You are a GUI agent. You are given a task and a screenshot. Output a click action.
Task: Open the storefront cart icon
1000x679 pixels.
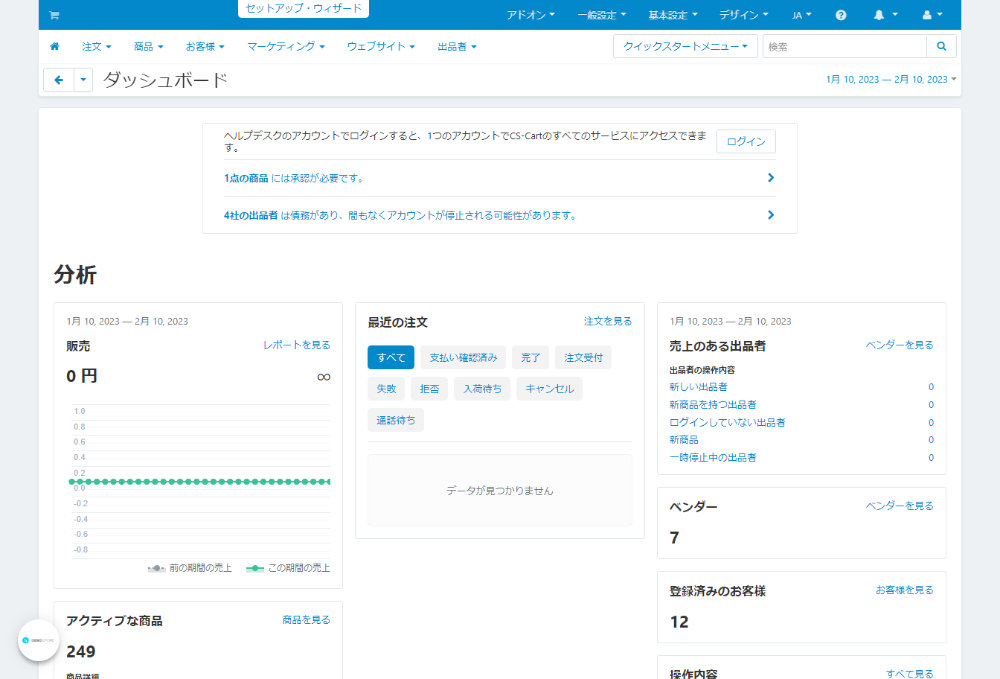click(x=54, y=15)
